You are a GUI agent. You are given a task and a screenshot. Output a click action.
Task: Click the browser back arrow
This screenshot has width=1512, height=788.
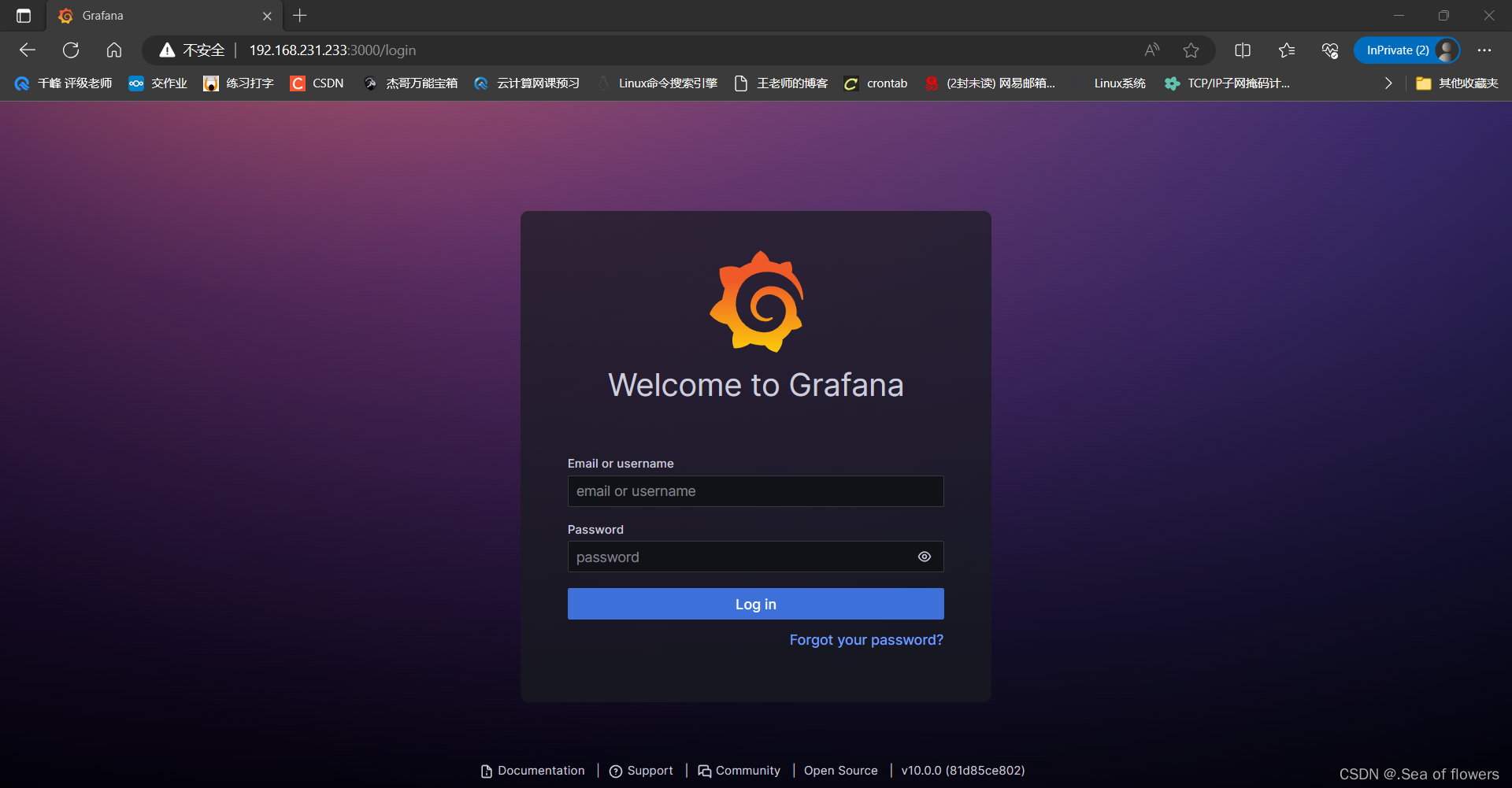click(x=28, y=50)
